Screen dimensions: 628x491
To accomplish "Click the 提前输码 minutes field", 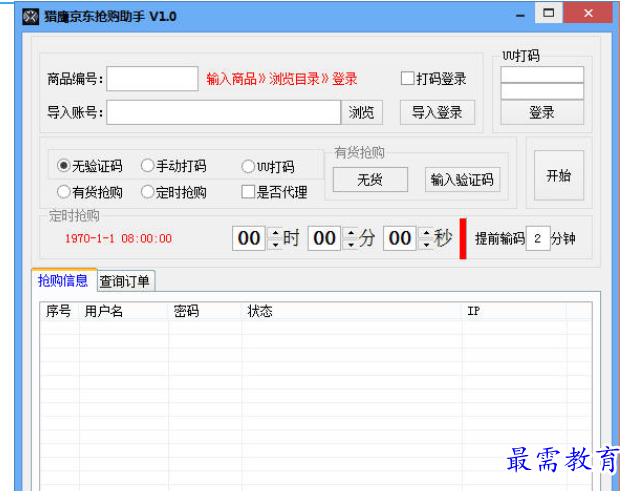I will [x=538, y=239].
